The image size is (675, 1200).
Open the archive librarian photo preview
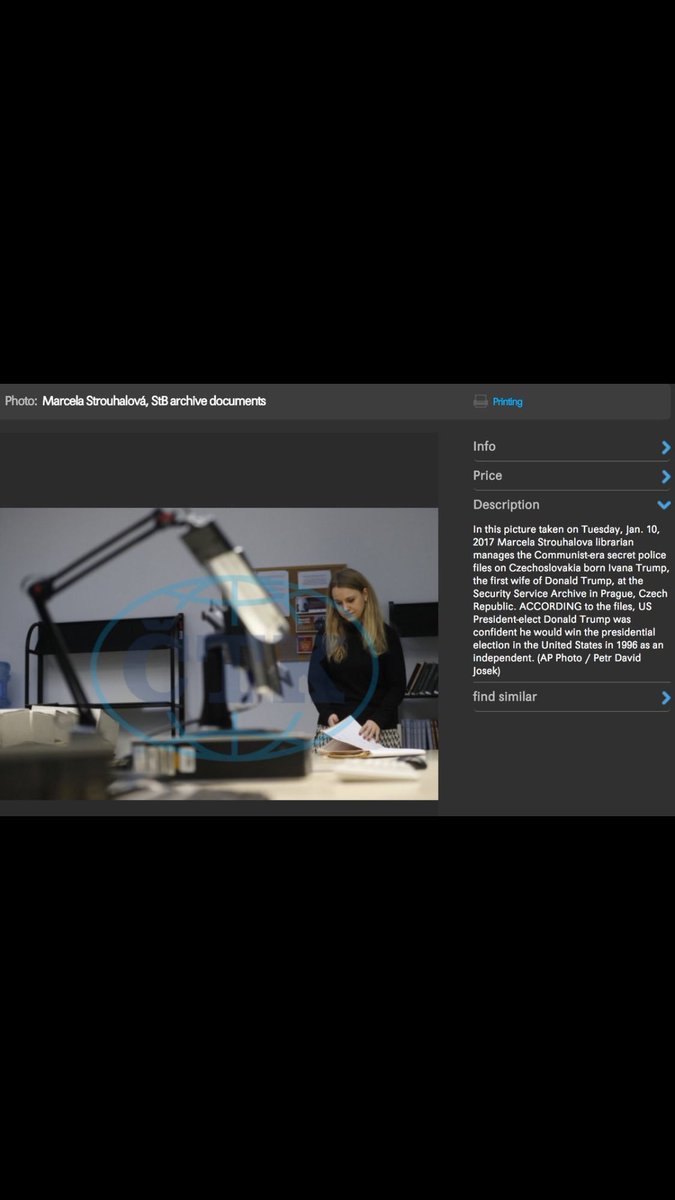point(219,654)
